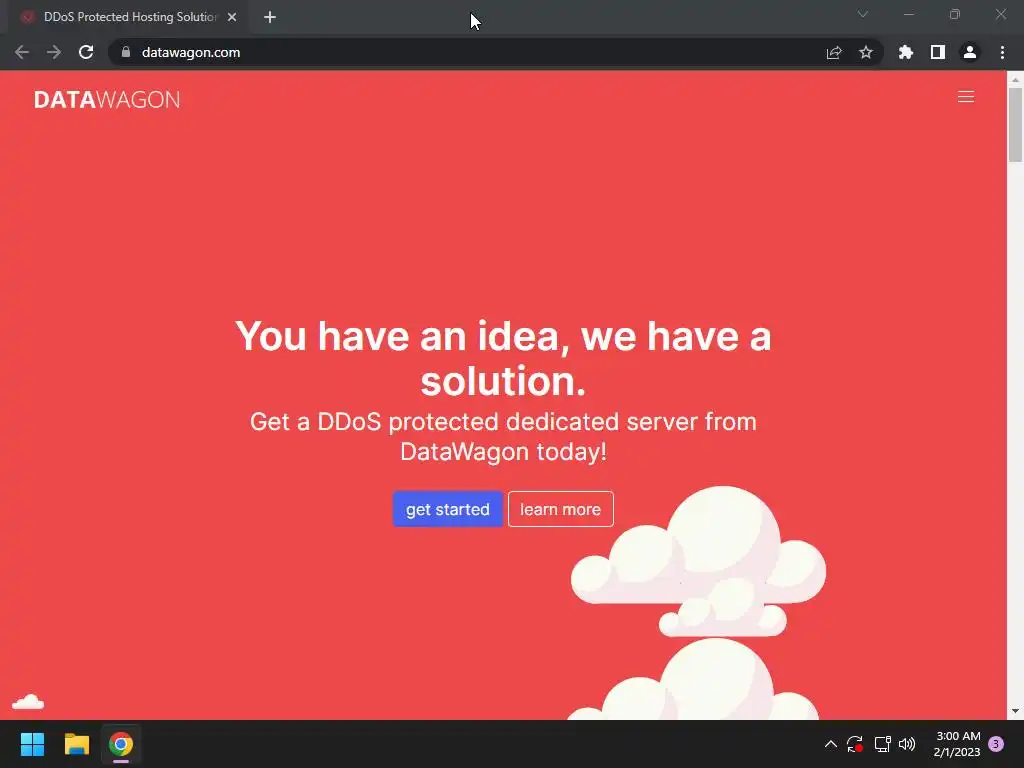Viewport: 1024px width, 768px height.
Task: Go forward to next page
Action: click(54, 52)
